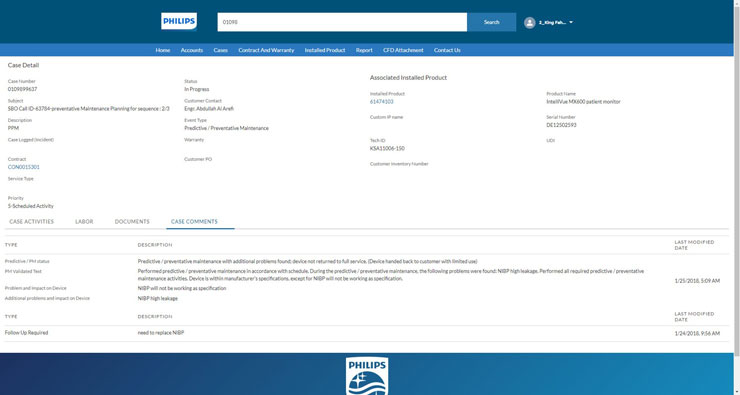Select Contract And Warranty menu
Image resolution: width=740 pixels, height=395 pixels.
[x=266, y=50]
